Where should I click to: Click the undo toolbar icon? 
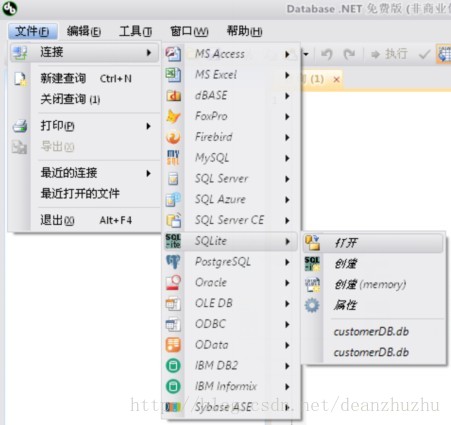pos(327,54)
